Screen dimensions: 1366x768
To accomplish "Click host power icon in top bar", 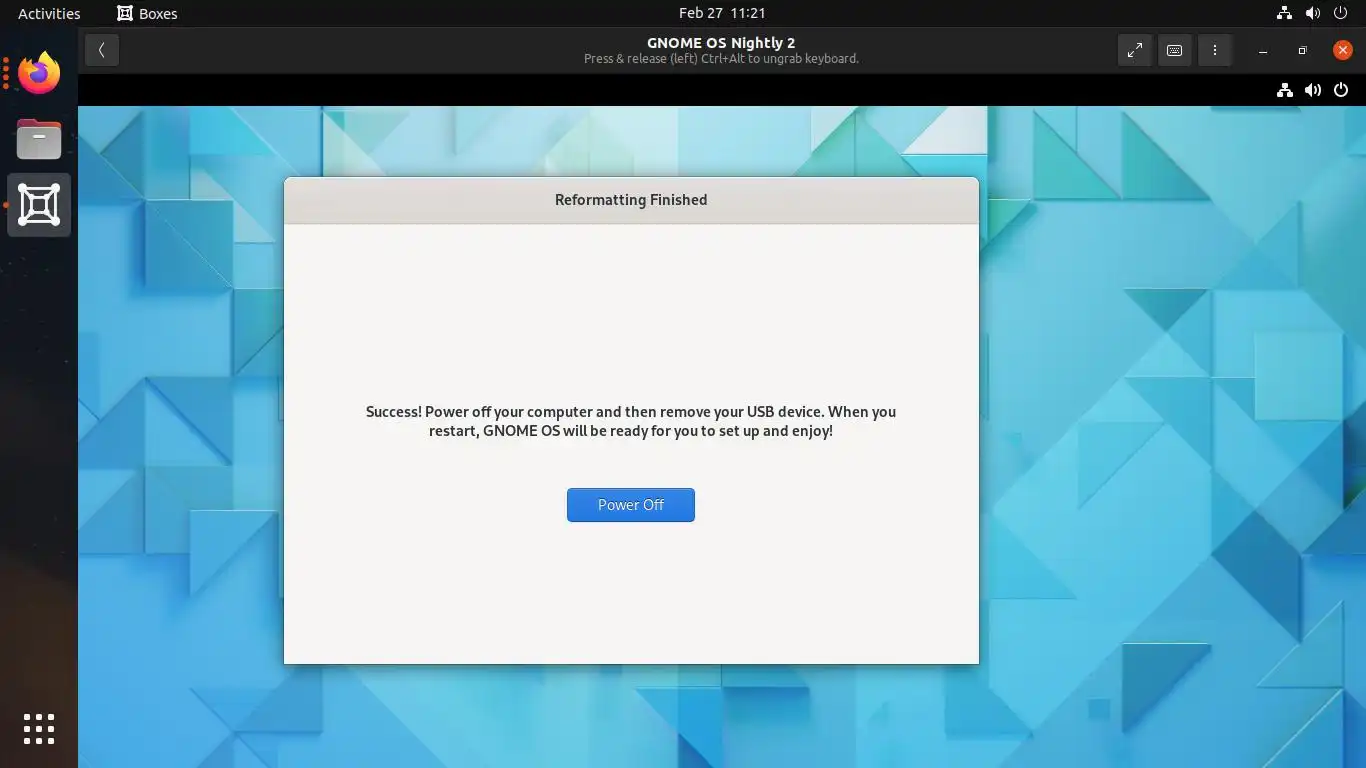I will click(x=1341, y=13).
